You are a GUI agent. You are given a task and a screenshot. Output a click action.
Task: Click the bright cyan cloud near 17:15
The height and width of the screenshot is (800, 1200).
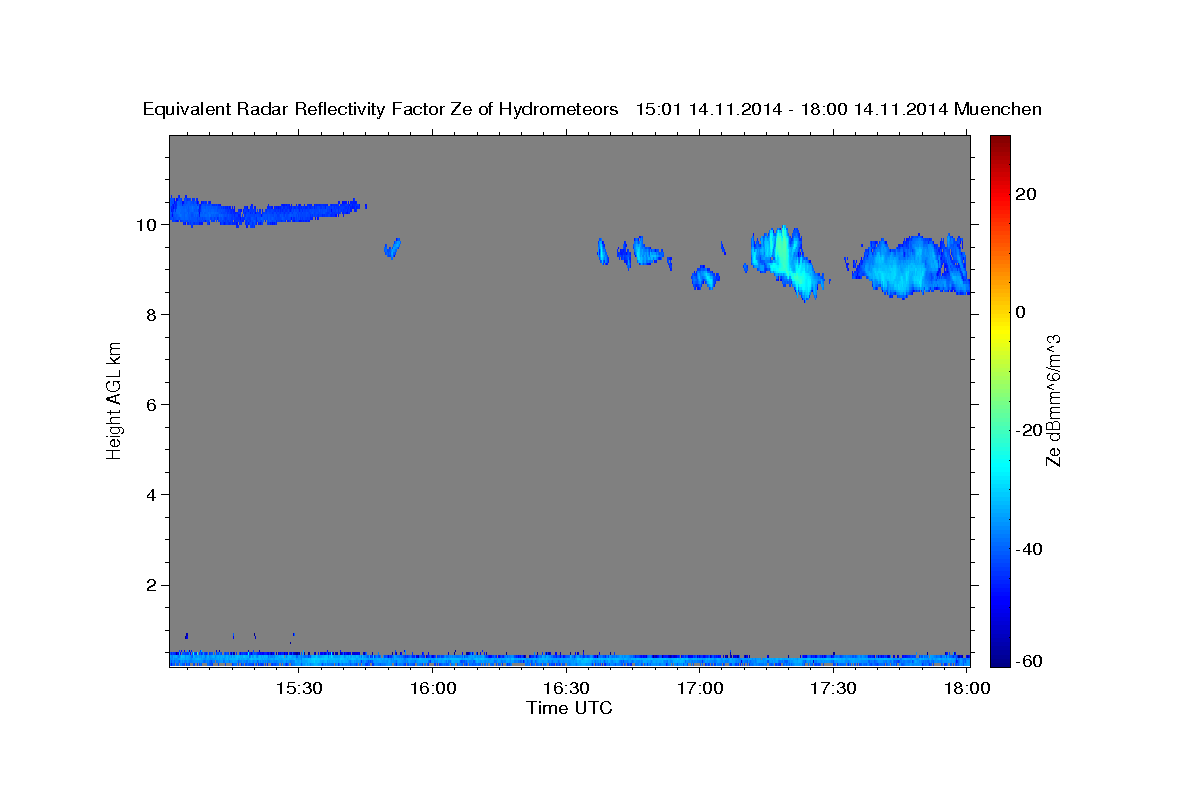[788, 262]
